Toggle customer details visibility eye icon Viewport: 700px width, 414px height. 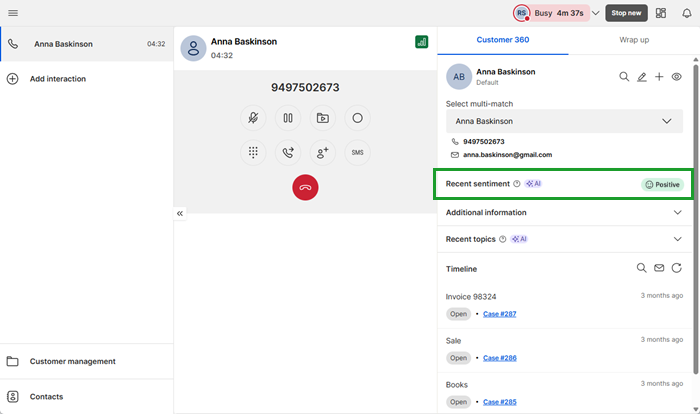[677, 77]
